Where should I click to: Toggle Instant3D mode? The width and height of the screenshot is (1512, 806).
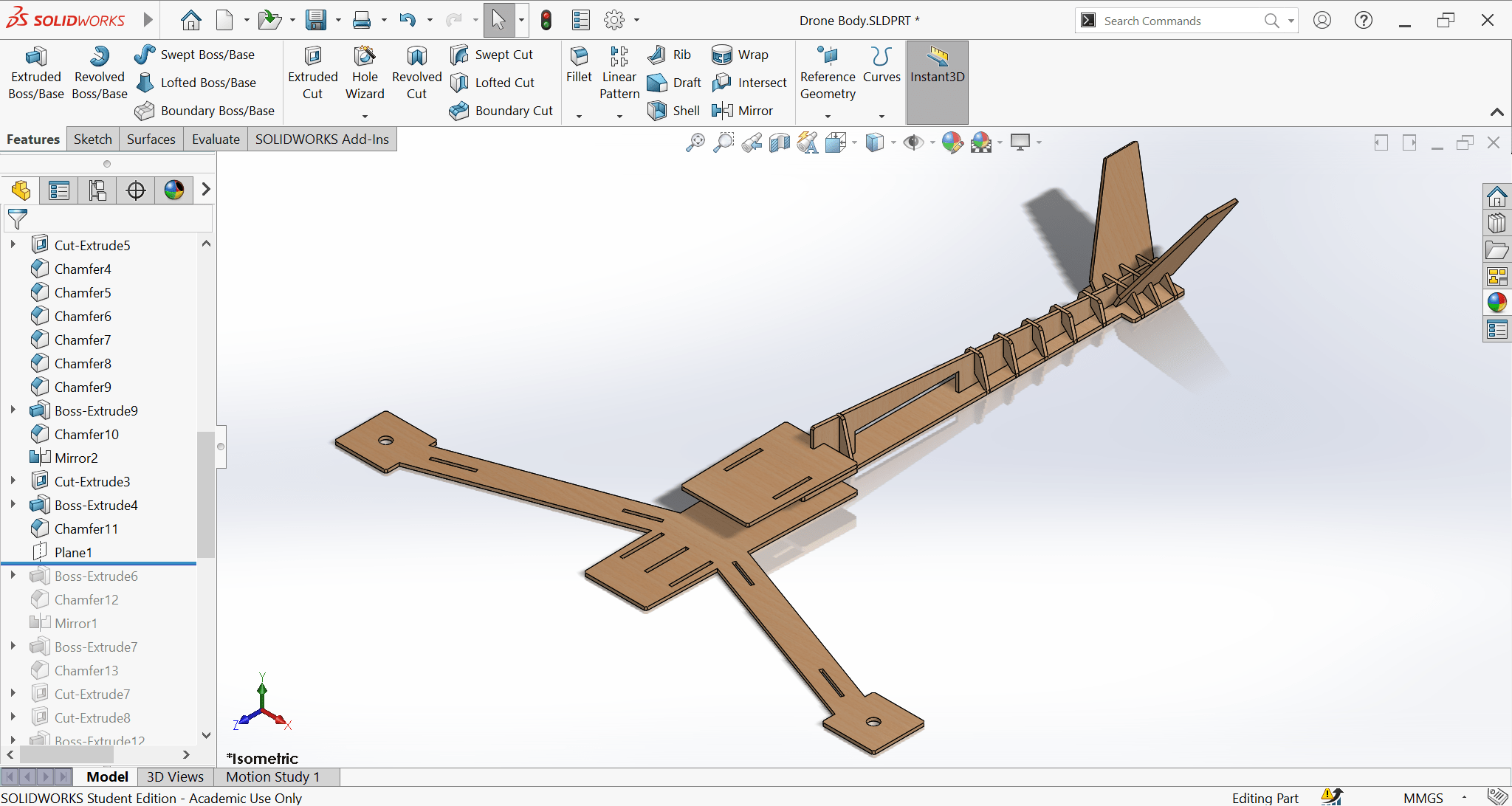[937, 82]
